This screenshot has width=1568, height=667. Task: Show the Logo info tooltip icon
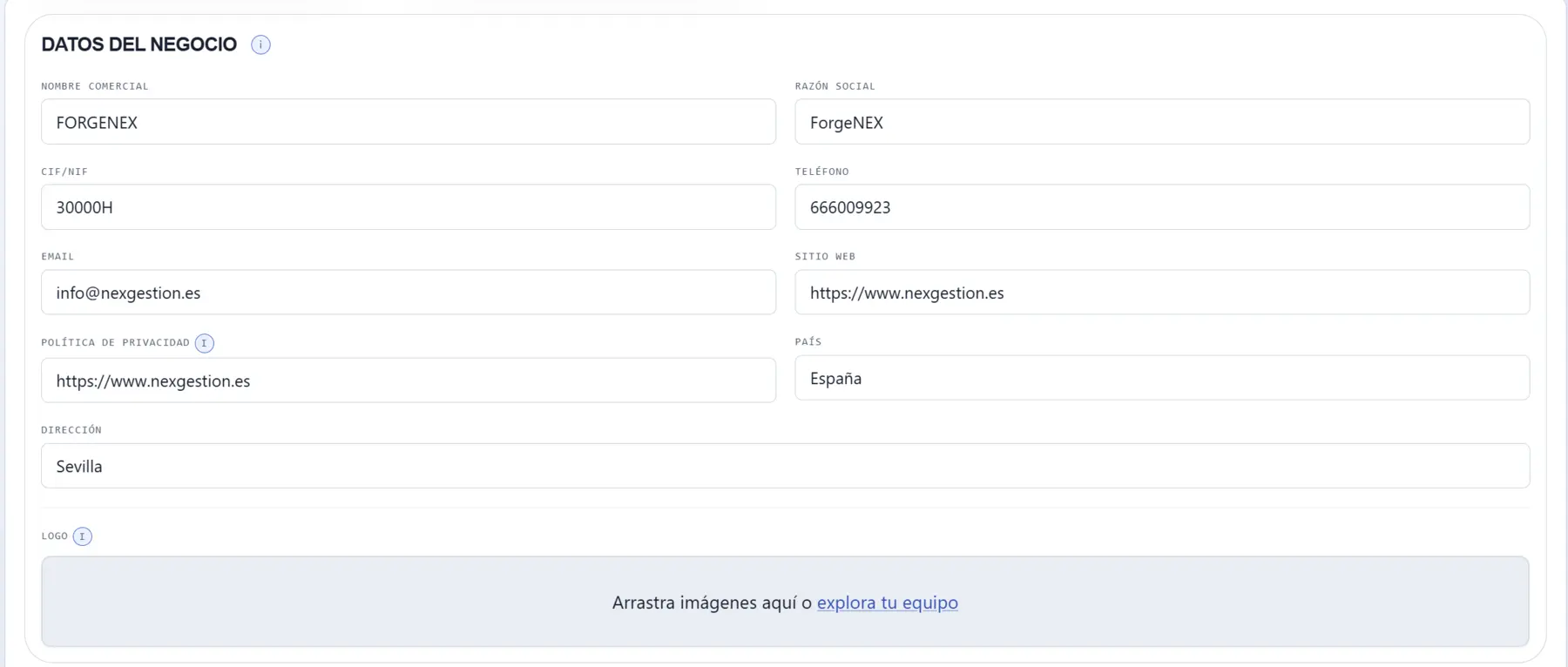(83, 536)
